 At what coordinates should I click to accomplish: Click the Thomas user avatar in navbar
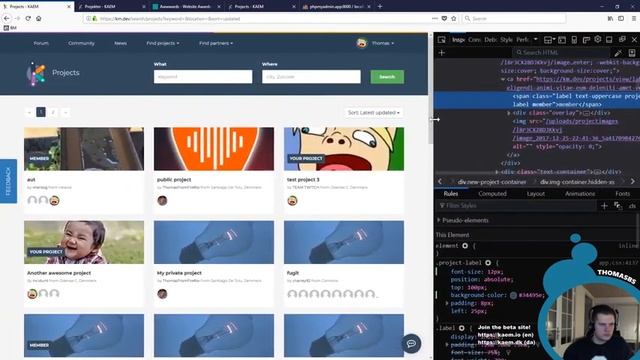[x=362, y=43]
